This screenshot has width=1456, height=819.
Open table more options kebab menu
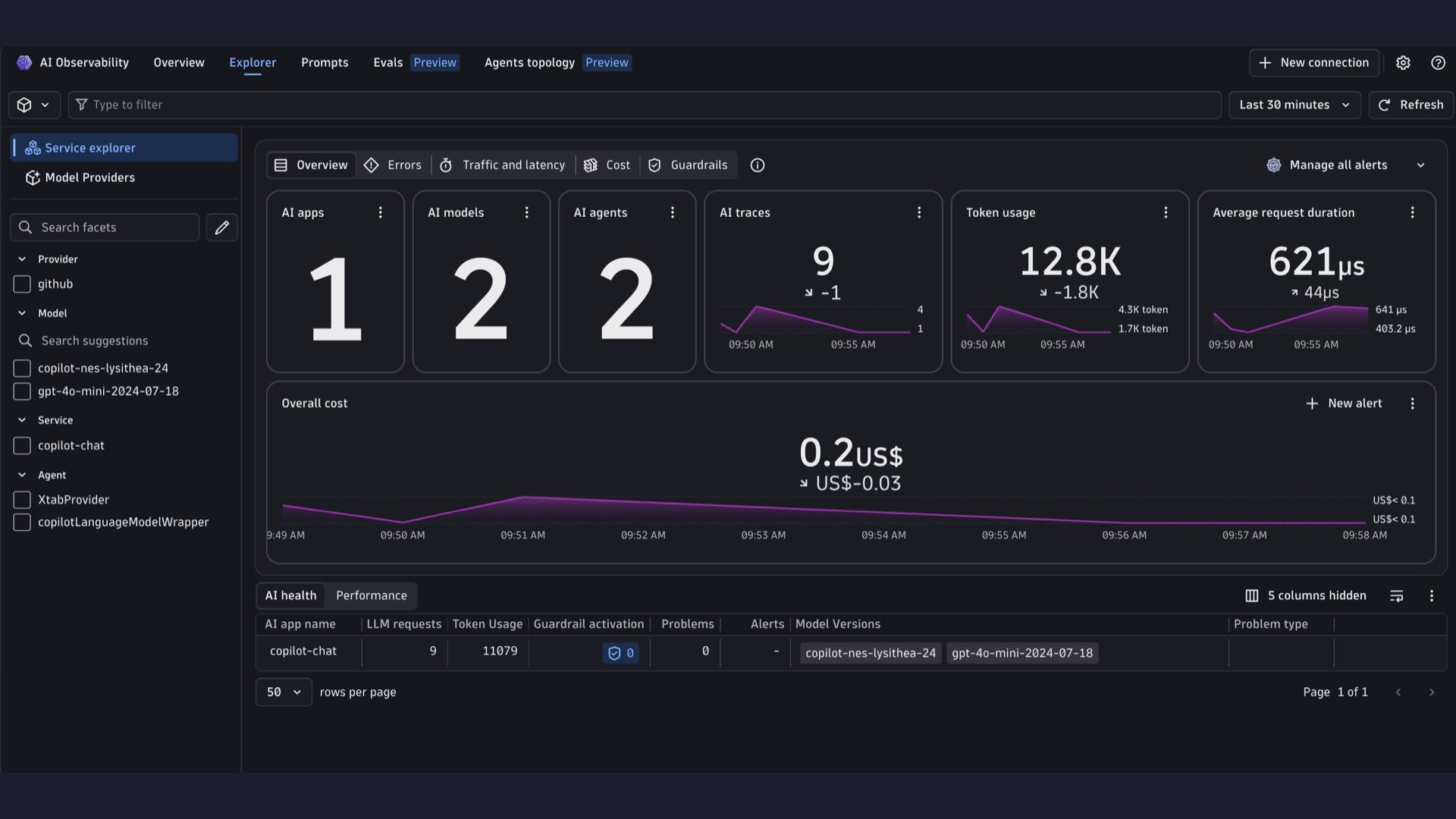coord(1432,596)
